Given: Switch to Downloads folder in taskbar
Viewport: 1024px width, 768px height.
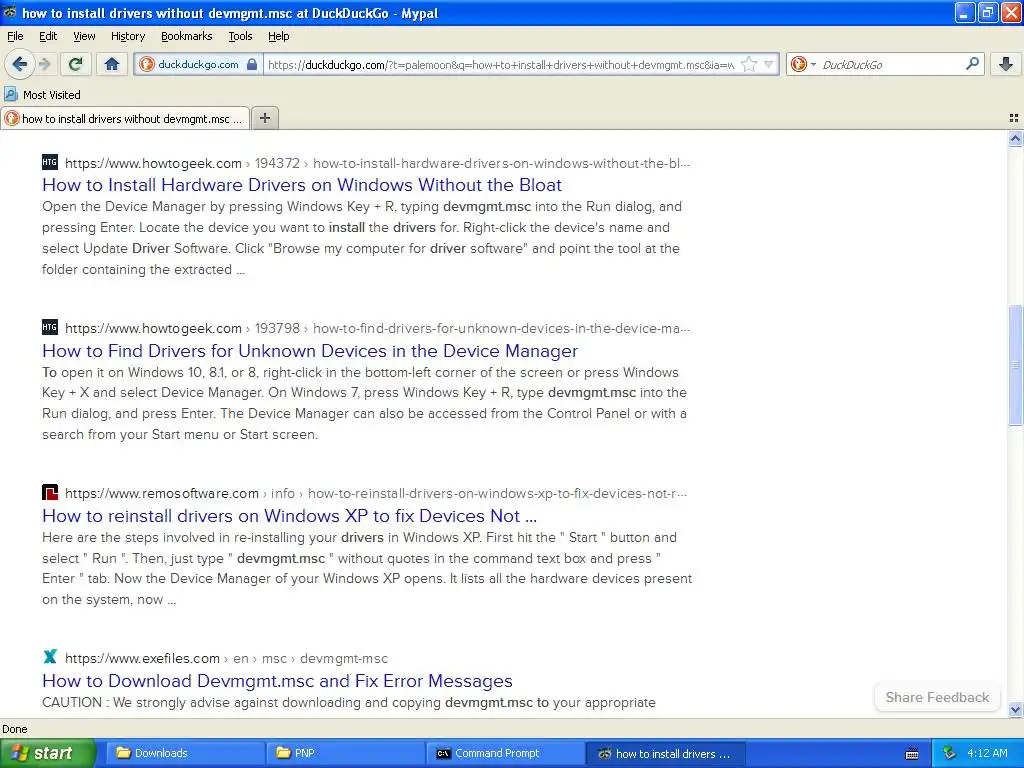Looking at the screenshot, I should coord(185,753).
